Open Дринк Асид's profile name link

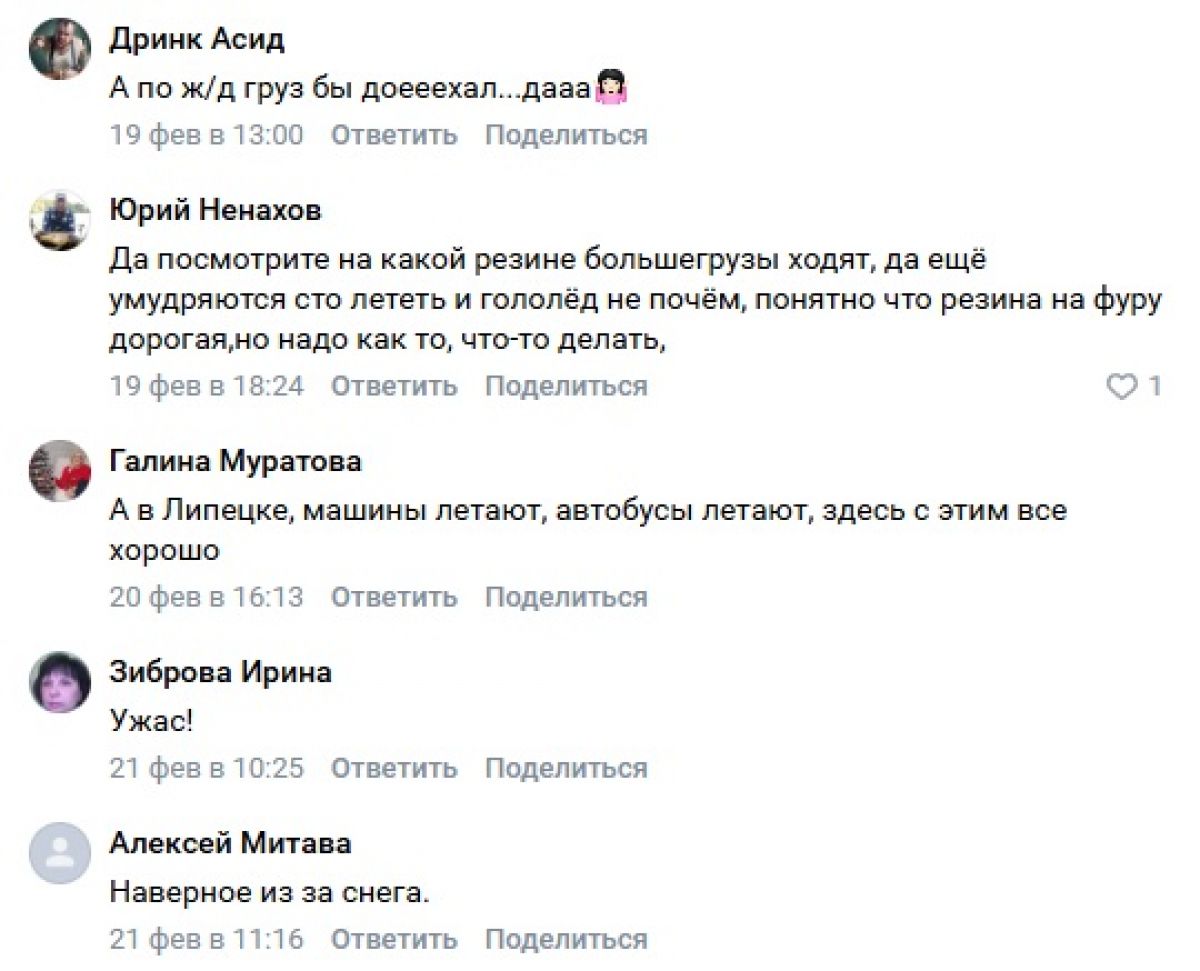point(196,40)
